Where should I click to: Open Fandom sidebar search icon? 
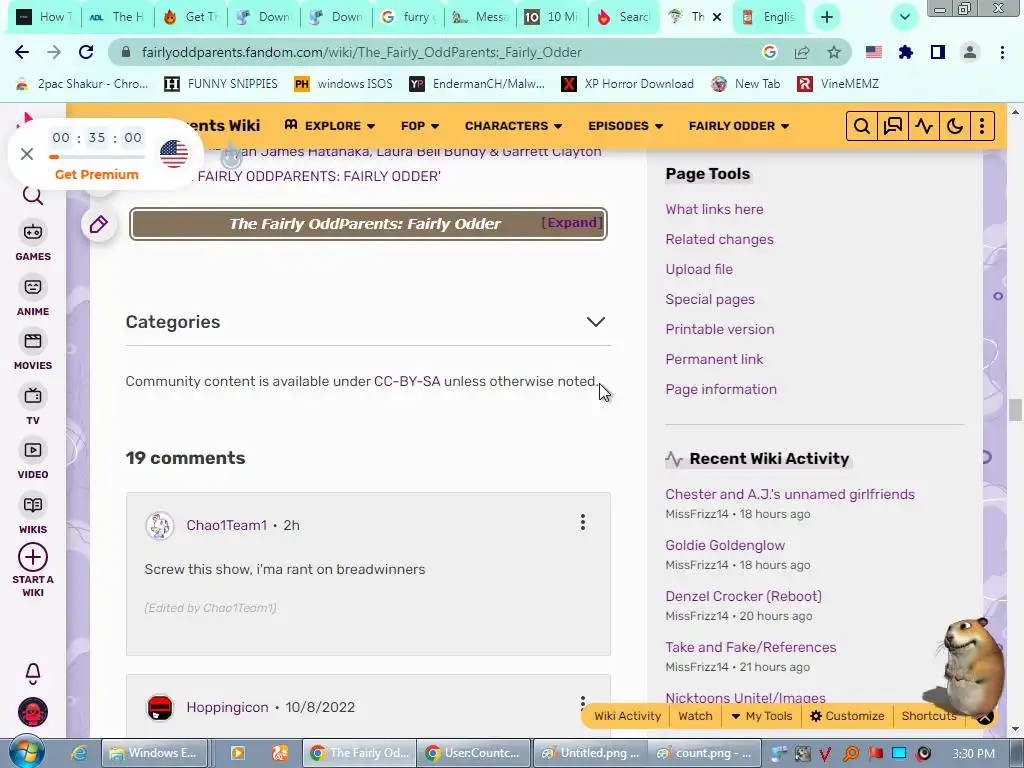click(33, 195)
